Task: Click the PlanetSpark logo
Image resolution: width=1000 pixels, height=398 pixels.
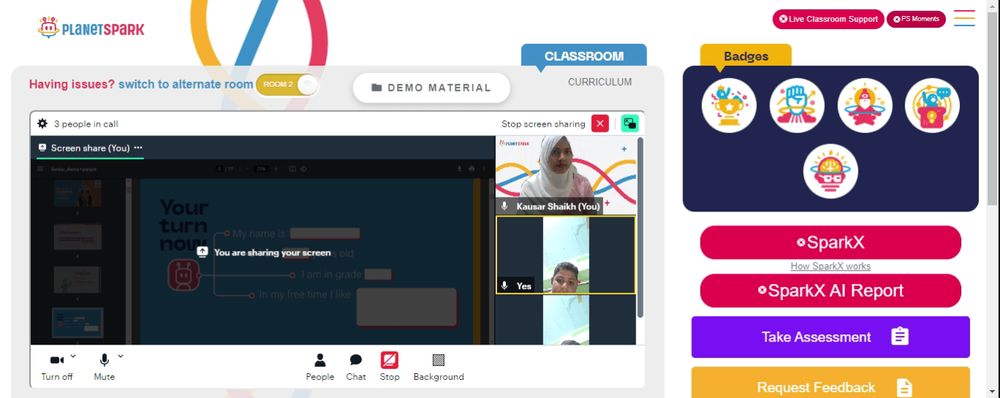Action: click(x=91, y=28)
